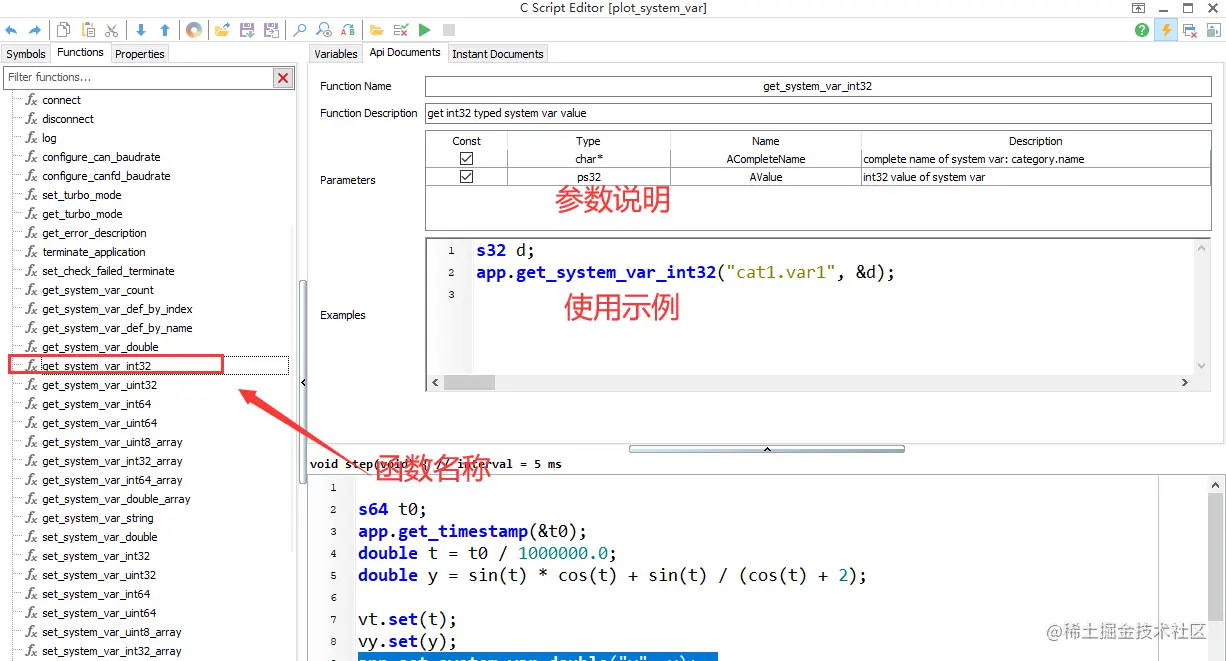This screenshot has width=1226, height=661.
Task: Click the Type column header
Action: click(589, 141)
